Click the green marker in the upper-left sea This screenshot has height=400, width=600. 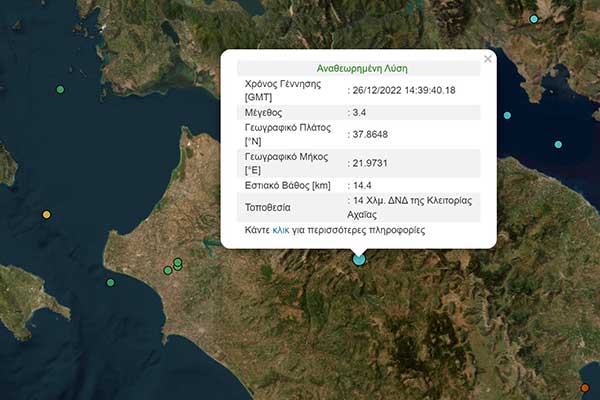60,90
